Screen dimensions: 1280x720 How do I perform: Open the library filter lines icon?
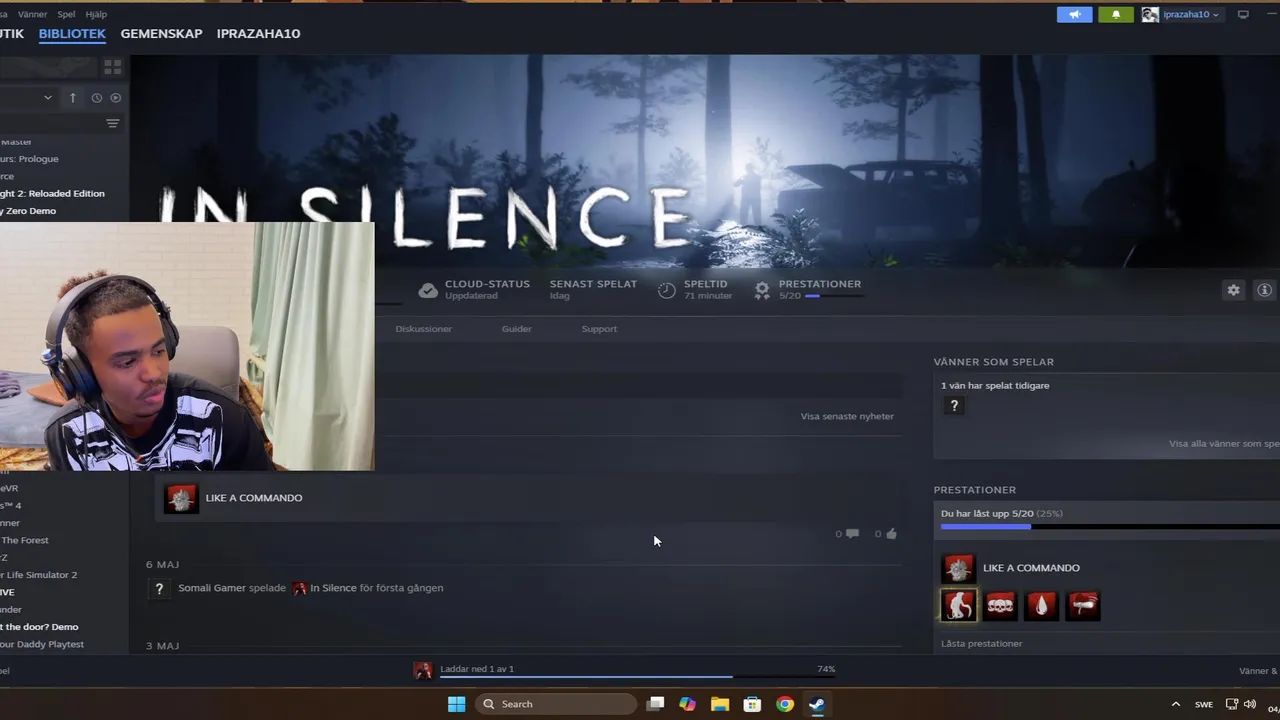click(113, 124)
